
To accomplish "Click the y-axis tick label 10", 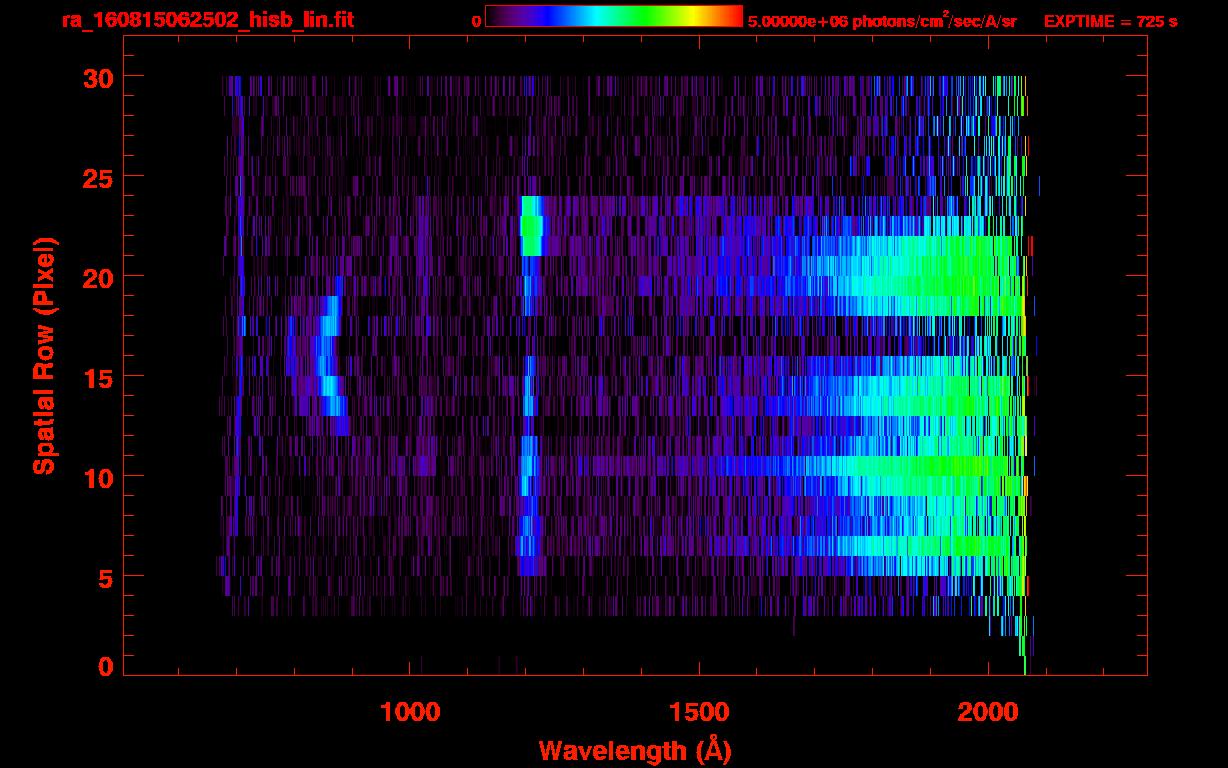I will [x=97, y=477].
